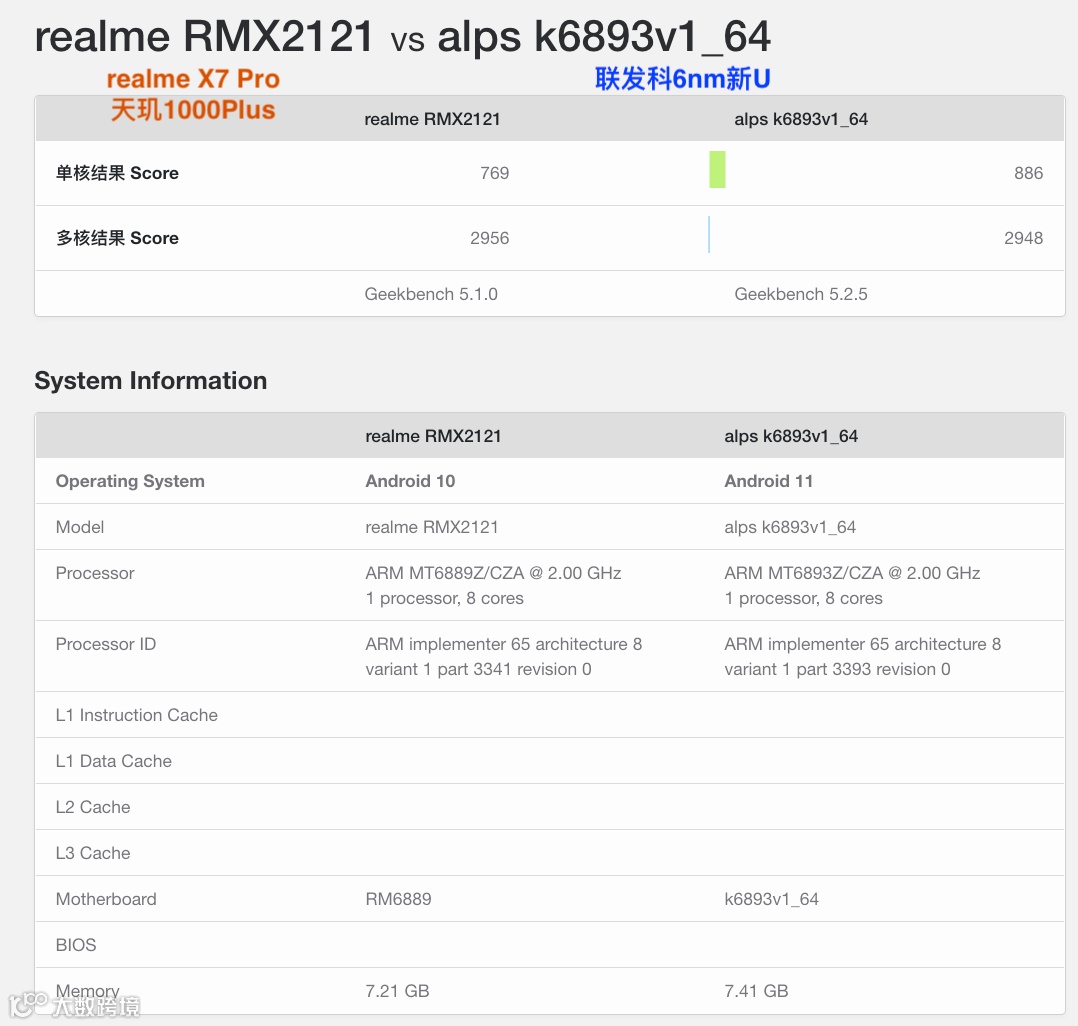Viewport: 1078px width, 1026px height.
Task: Click the '7.21 GB' memory value
Action: pyautogui.click(x=397, y=991)
